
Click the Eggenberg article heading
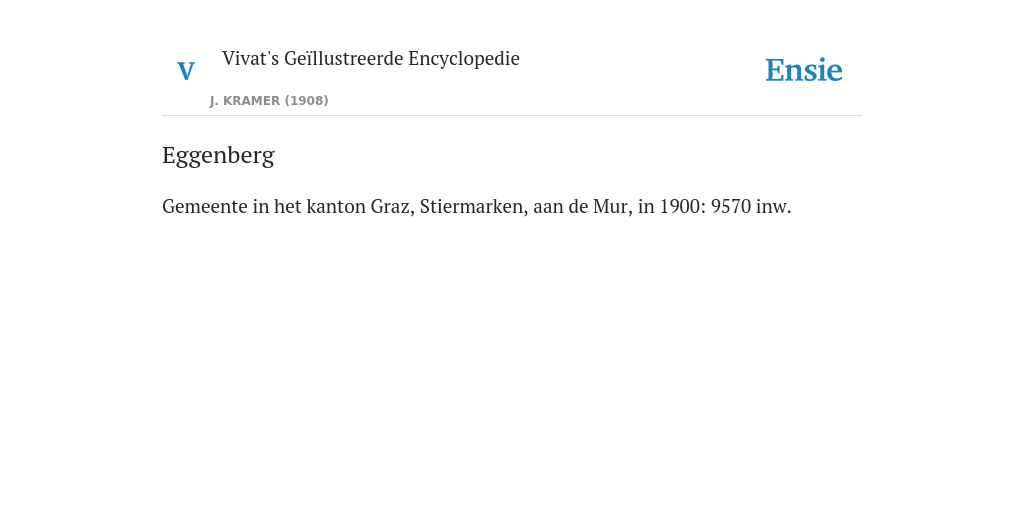[218, 155]
